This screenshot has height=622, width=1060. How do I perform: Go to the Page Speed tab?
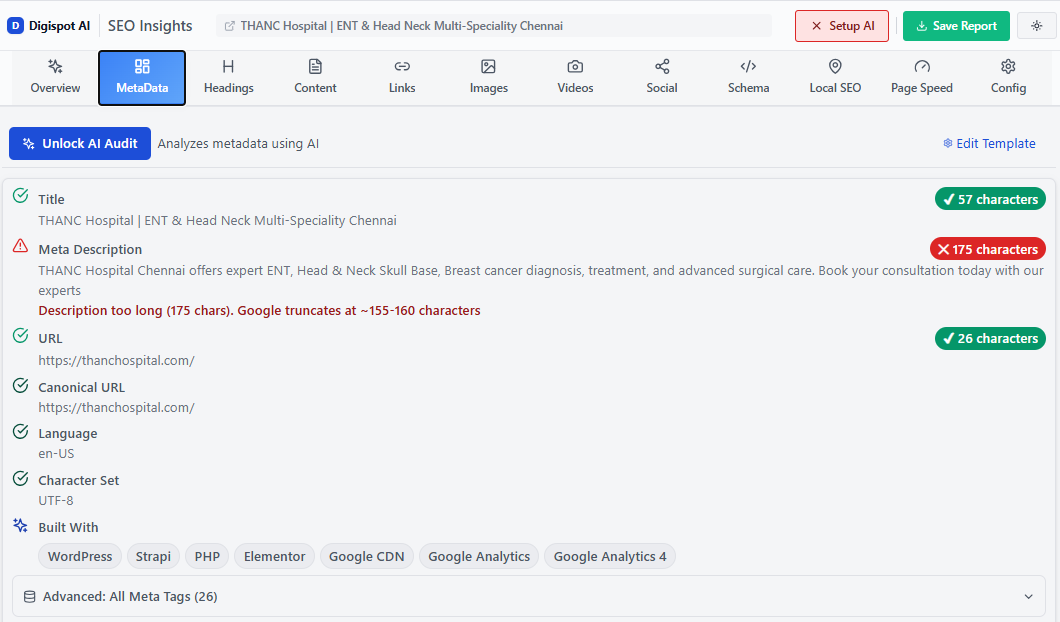[x=921, y=78]
